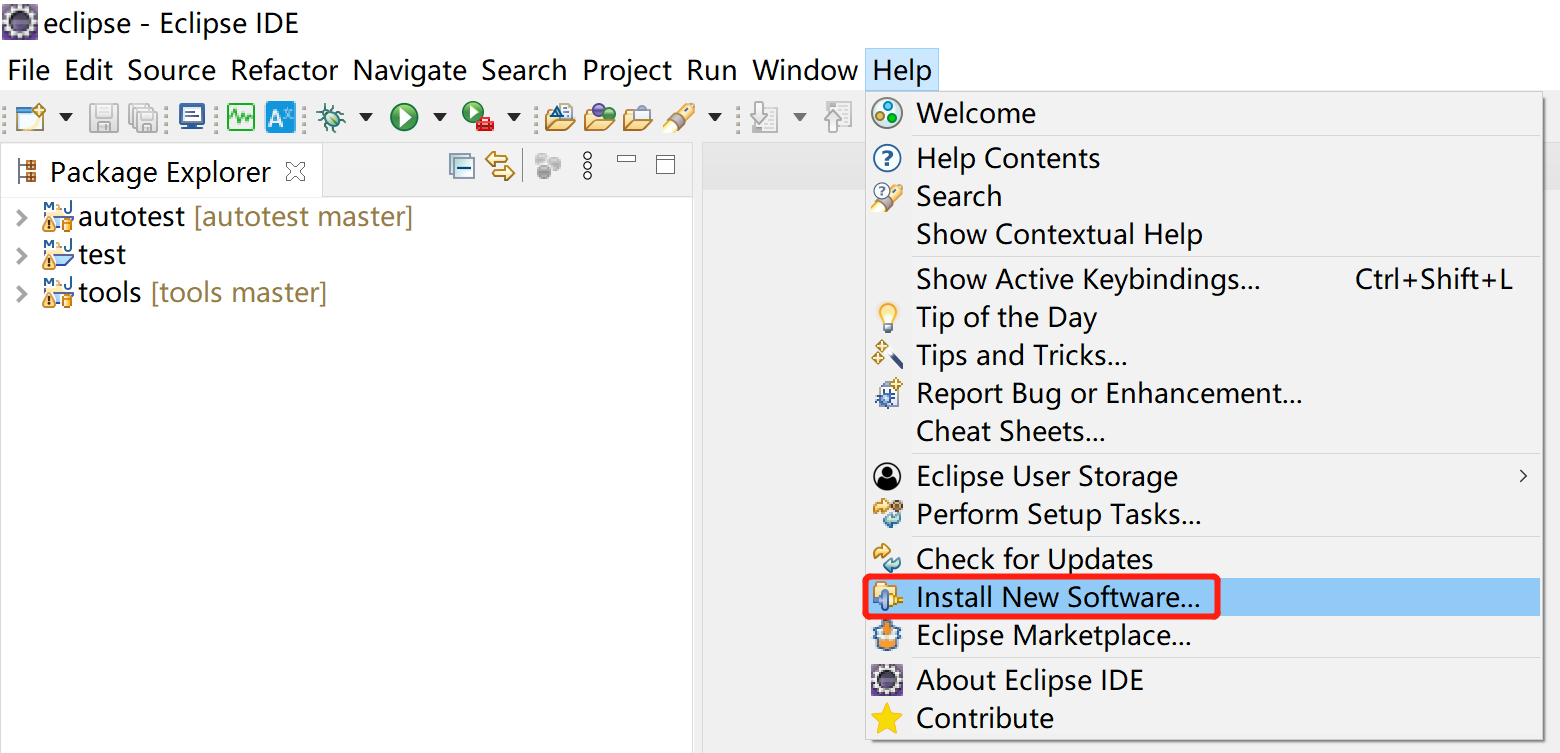The image size is (1560, 753).
Task: Open the Eclipse User Storage submenu
Action: pos(1203,476)
